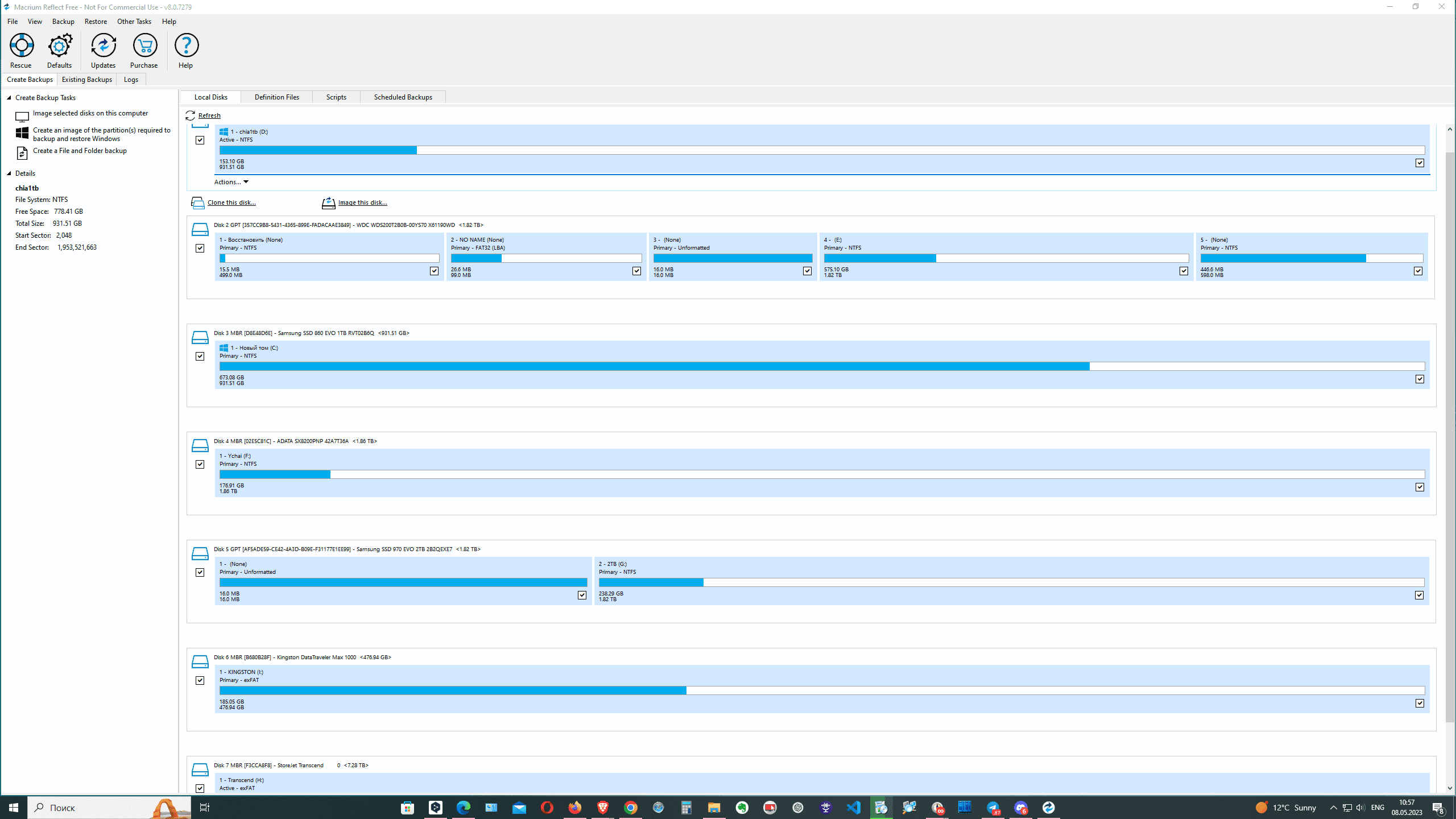This screenshot has width=1456, height=819.
Task: Open the Purchase cart icon
Action: tap(144, 45)
